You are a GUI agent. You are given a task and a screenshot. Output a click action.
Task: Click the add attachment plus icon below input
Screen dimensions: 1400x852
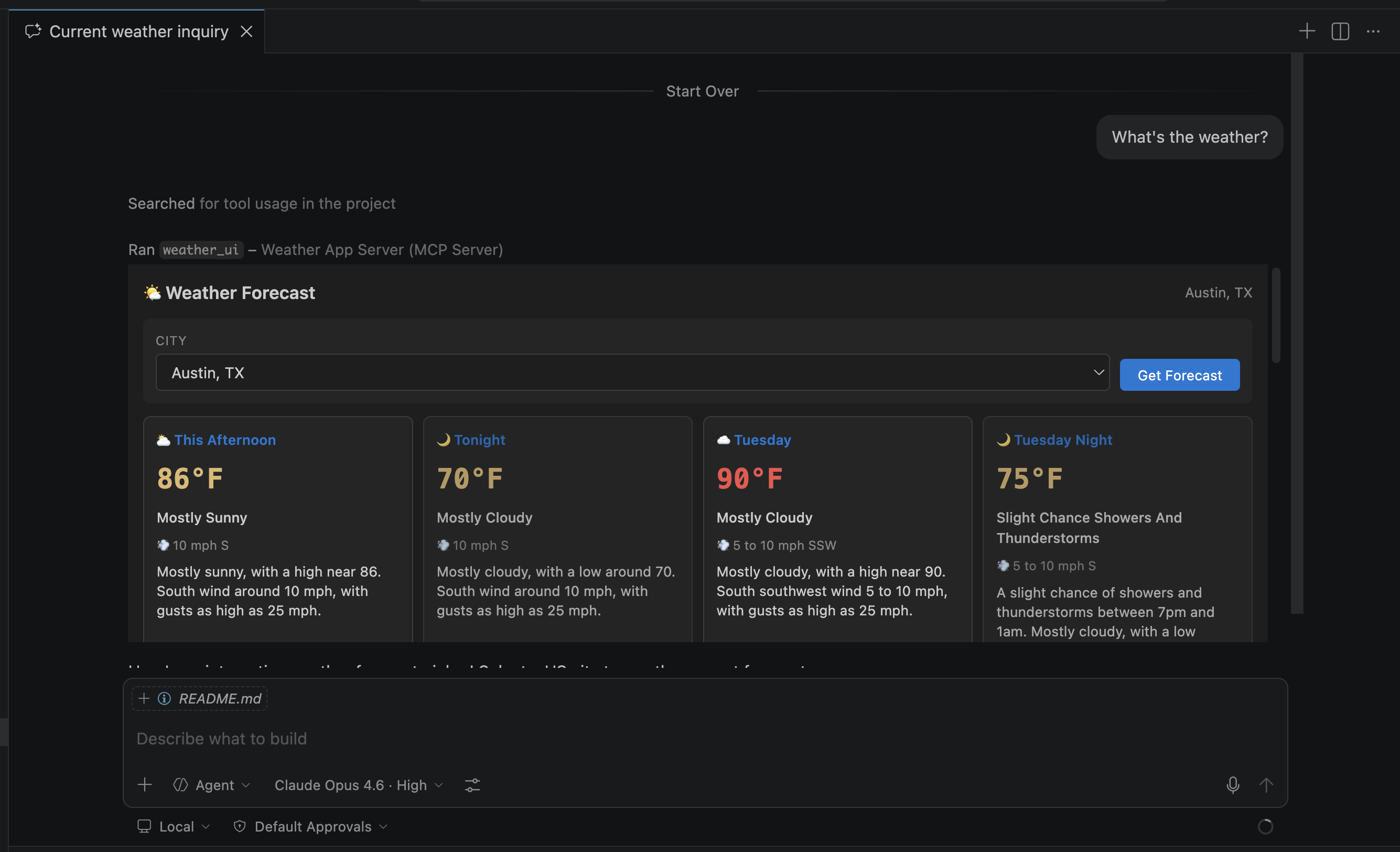point(145,785)
